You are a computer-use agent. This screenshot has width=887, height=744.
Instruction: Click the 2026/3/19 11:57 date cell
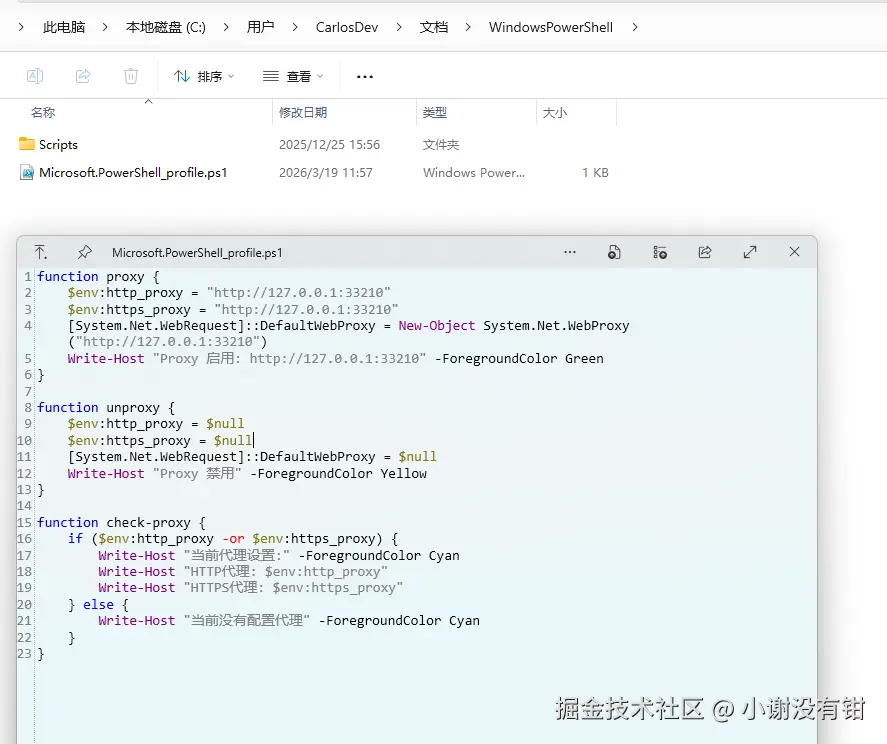click(326, 173)
